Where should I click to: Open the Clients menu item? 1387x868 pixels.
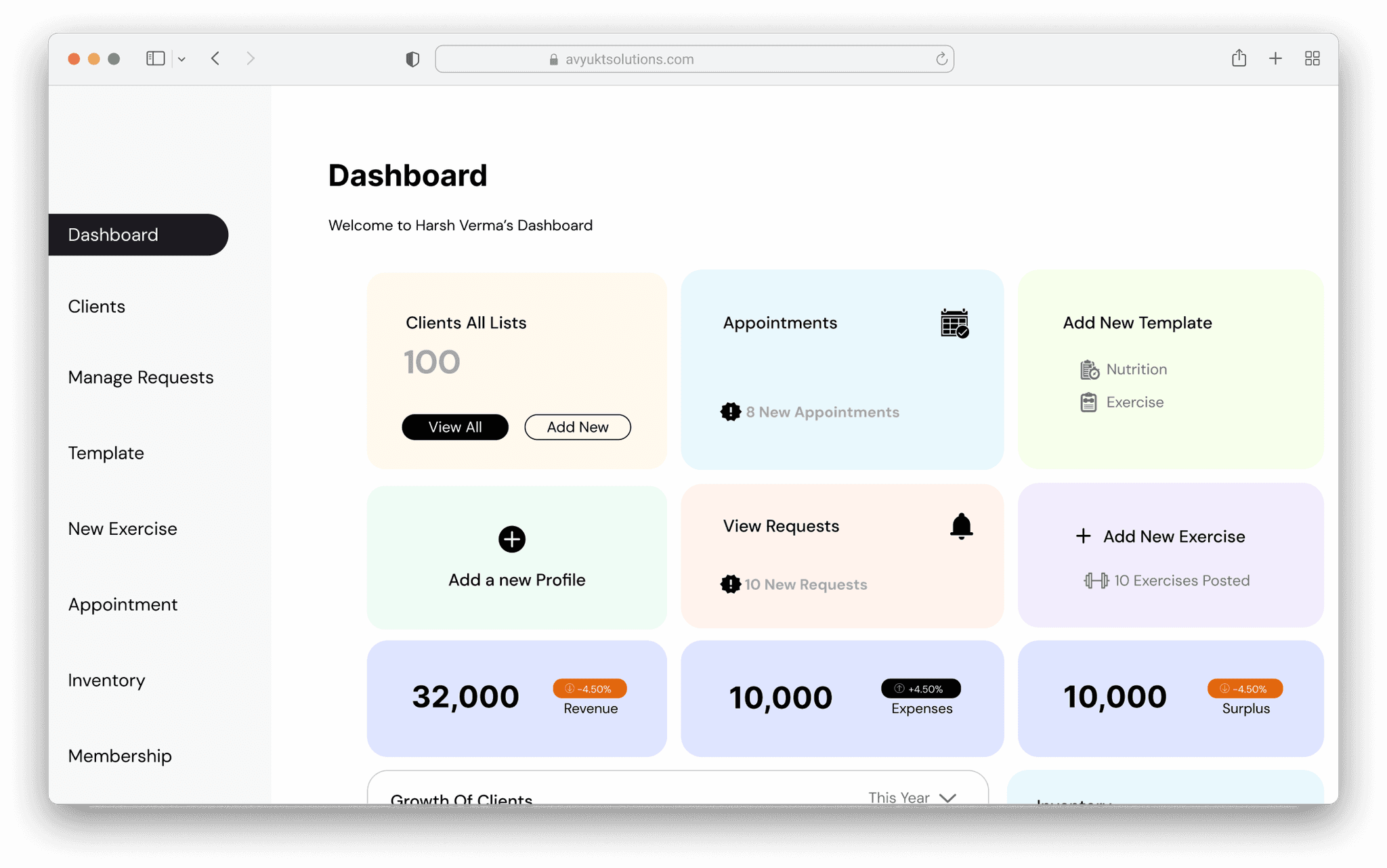click(96, 306)
